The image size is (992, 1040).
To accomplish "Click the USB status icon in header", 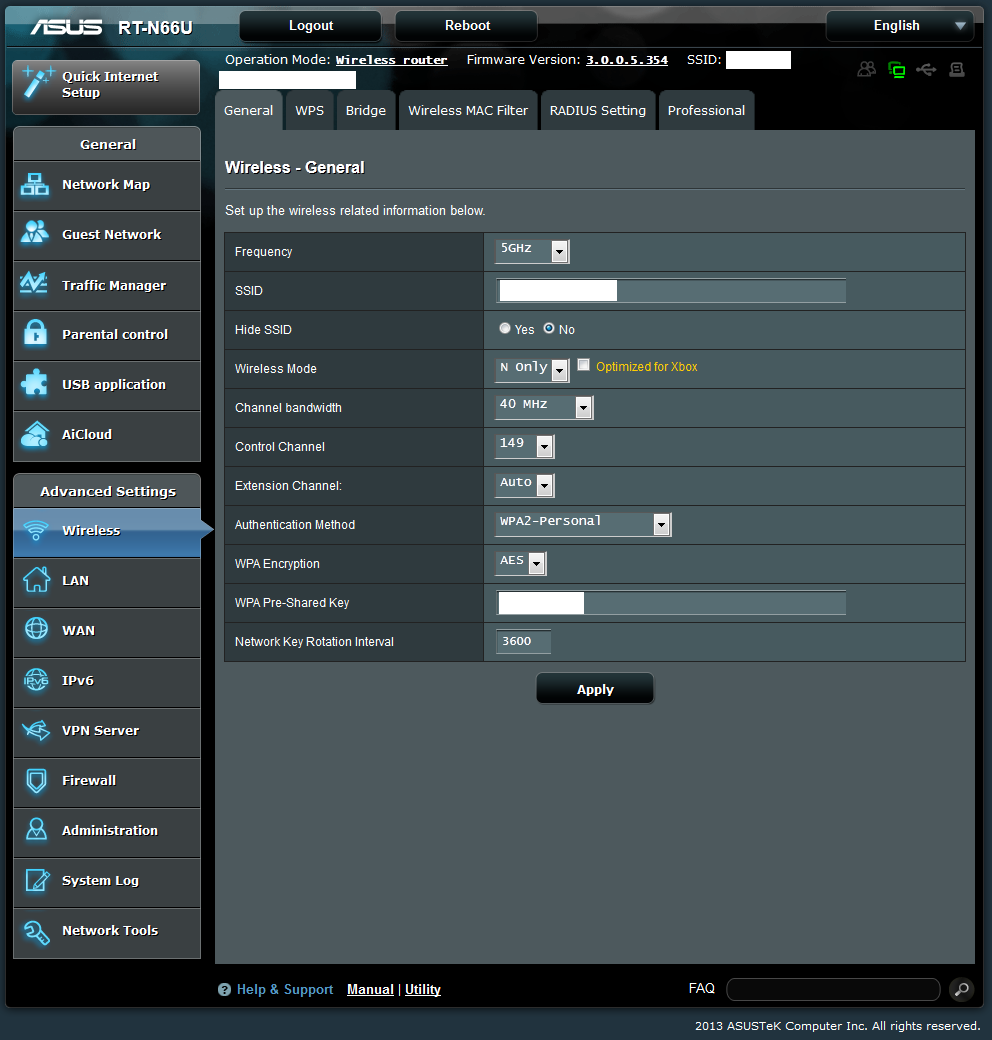I will 926,69.
